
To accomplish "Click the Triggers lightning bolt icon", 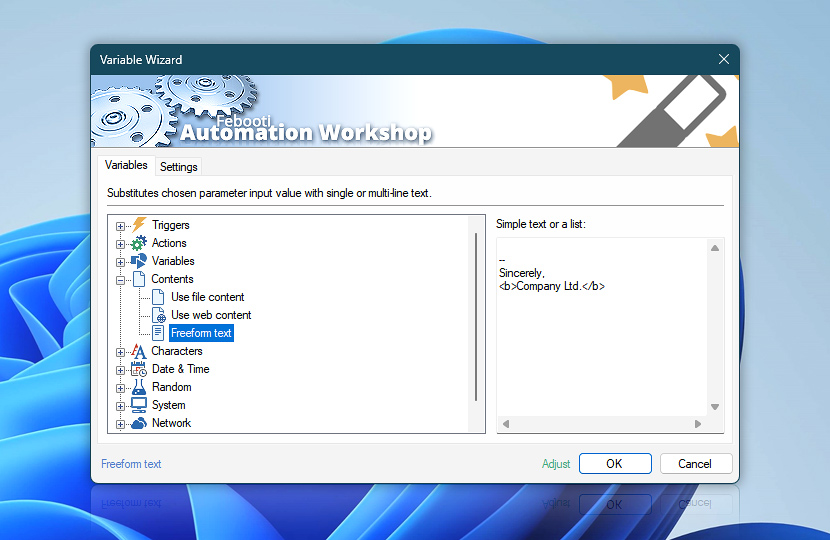I will pos(139,224).
